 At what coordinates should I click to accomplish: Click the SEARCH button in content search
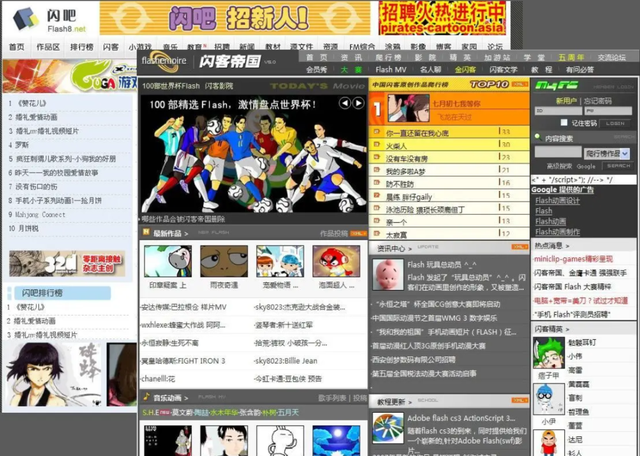coord(618,166)
